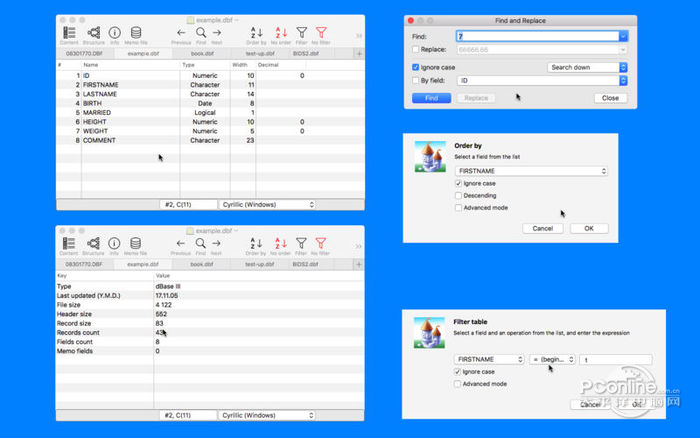The image size is (700, 438).
Task: Click Info icon in upper window toolbar
Action: tap(115, 35)
